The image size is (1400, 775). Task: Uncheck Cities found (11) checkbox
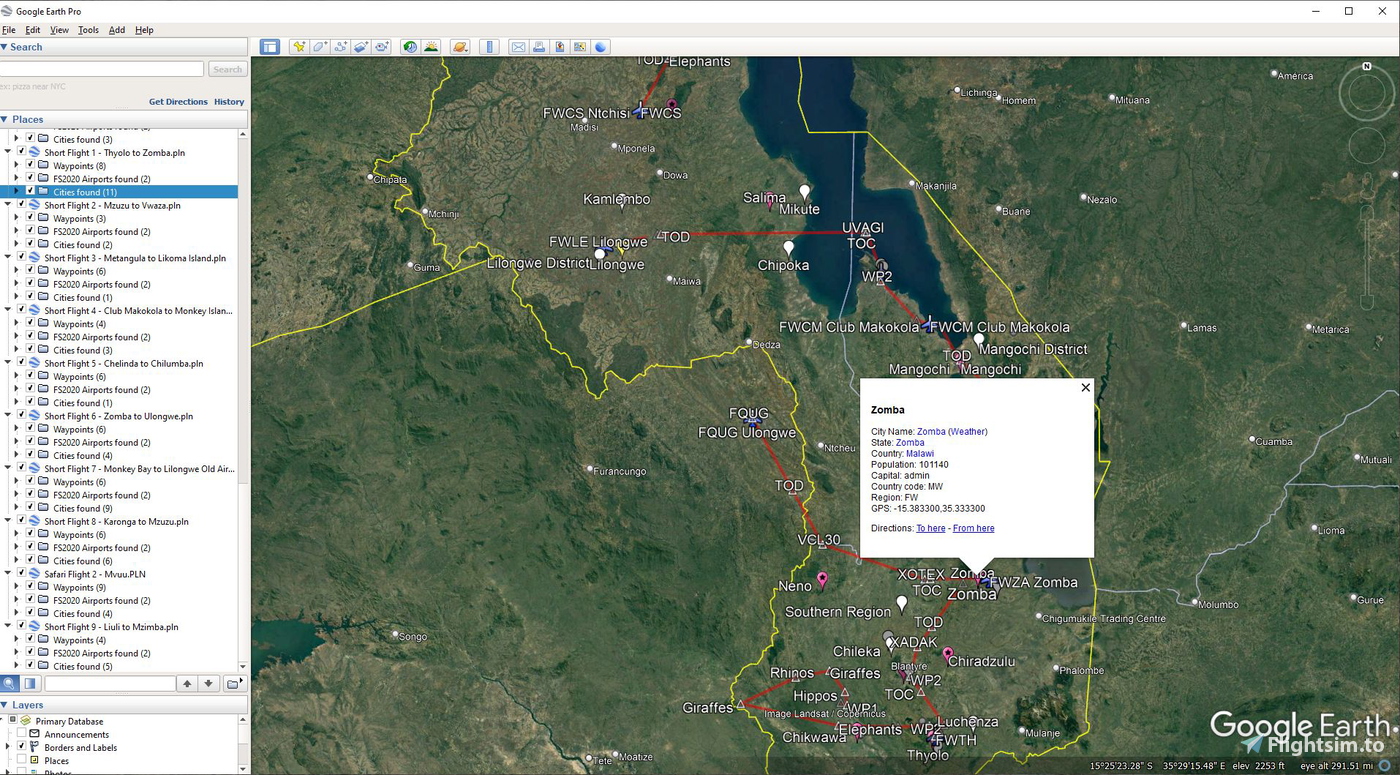(x=30, y=191)
